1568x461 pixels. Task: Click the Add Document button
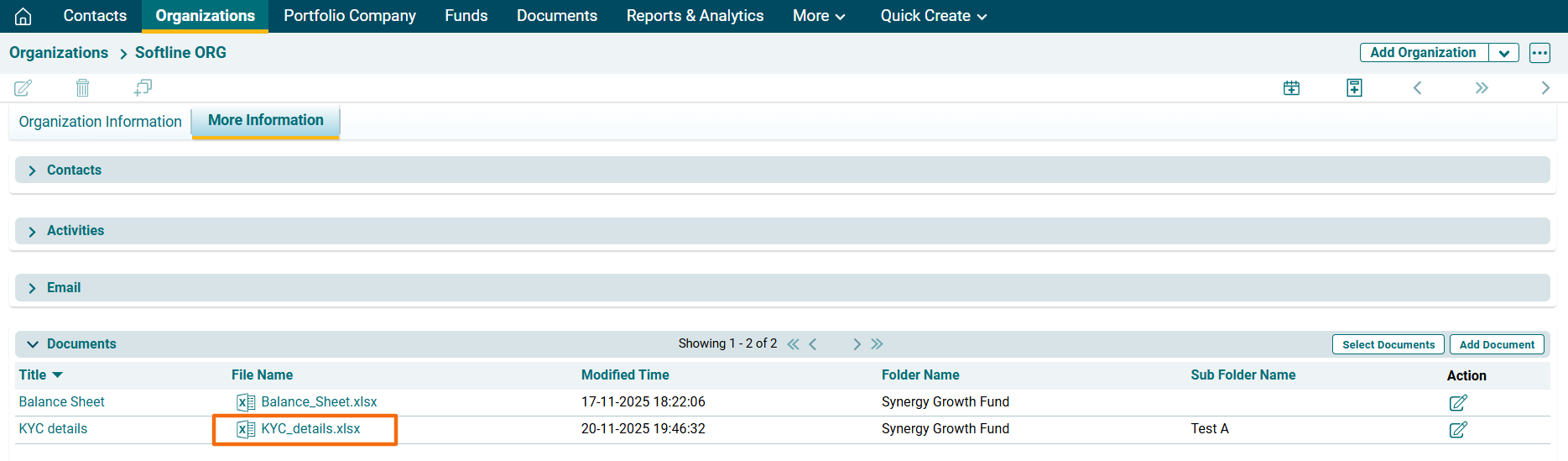click(x=1496, y=344)
